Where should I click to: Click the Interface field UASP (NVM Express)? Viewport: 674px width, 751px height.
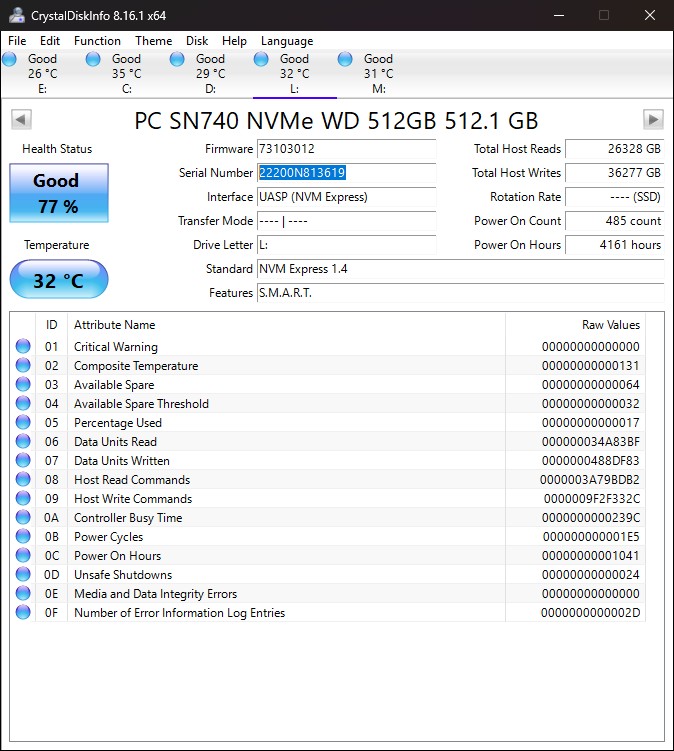coord(346,197)
